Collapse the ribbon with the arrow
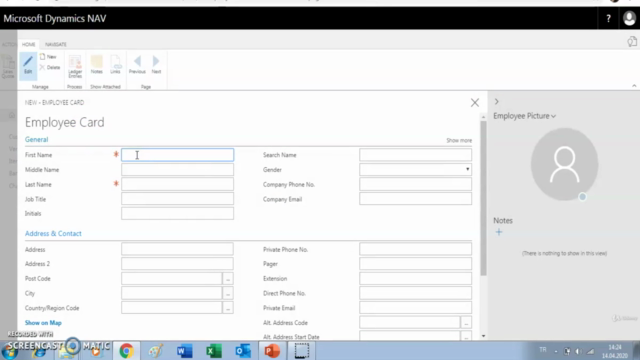The height and width of the screenshot is (360, 640). [634, 86]
